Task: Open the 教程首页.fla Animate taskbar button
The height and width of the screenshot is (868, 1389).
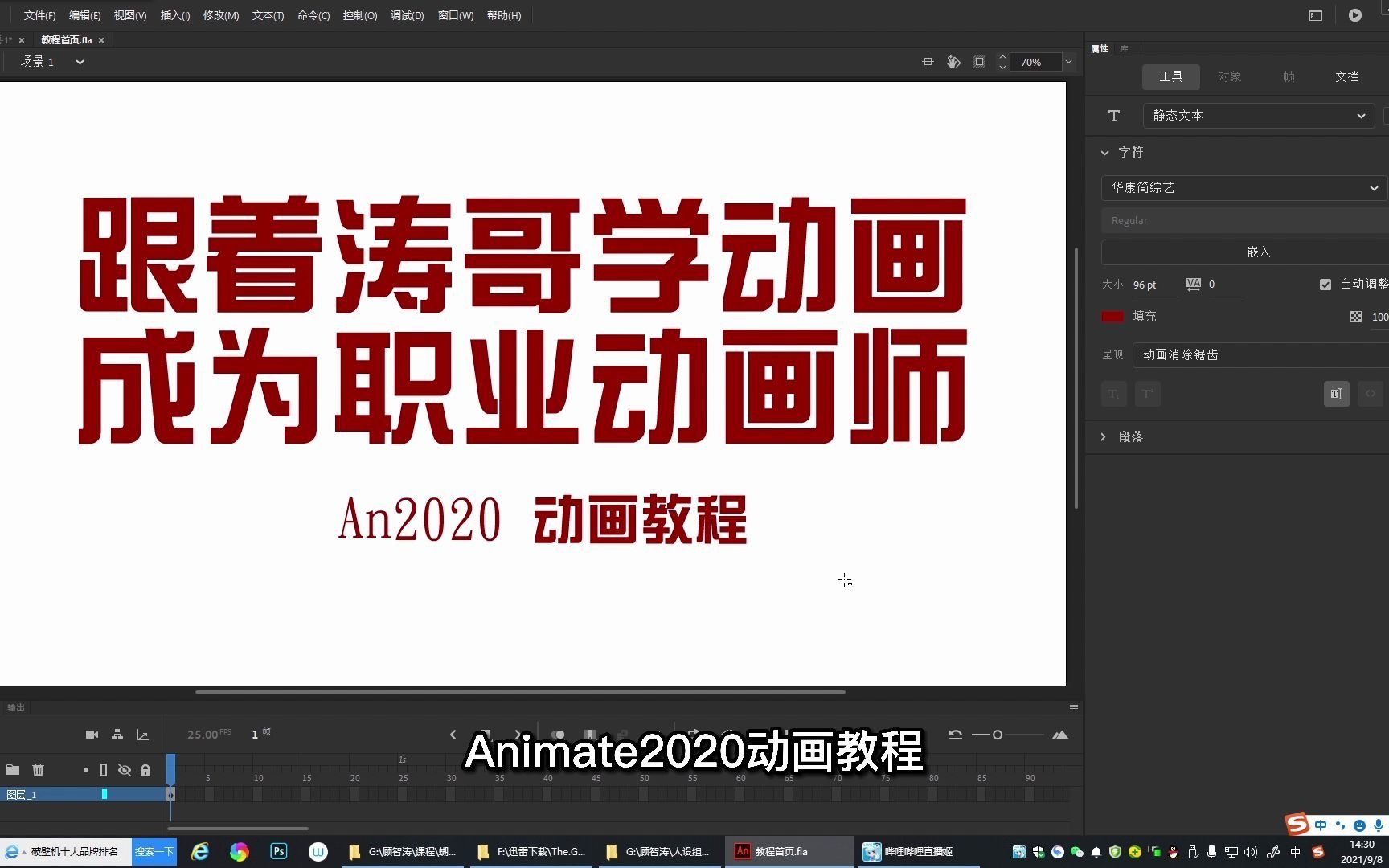Action: 789,851
